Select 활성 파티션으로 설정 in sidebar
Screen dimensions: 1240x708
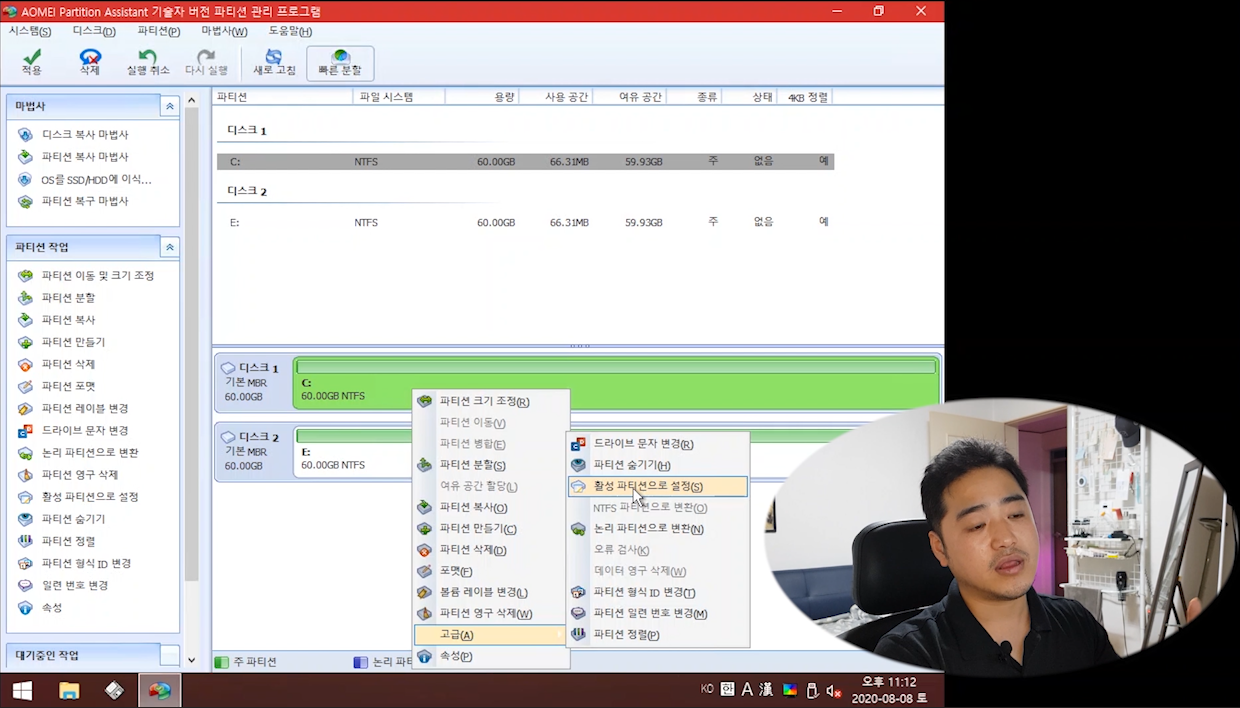click(x=79, y=496)
